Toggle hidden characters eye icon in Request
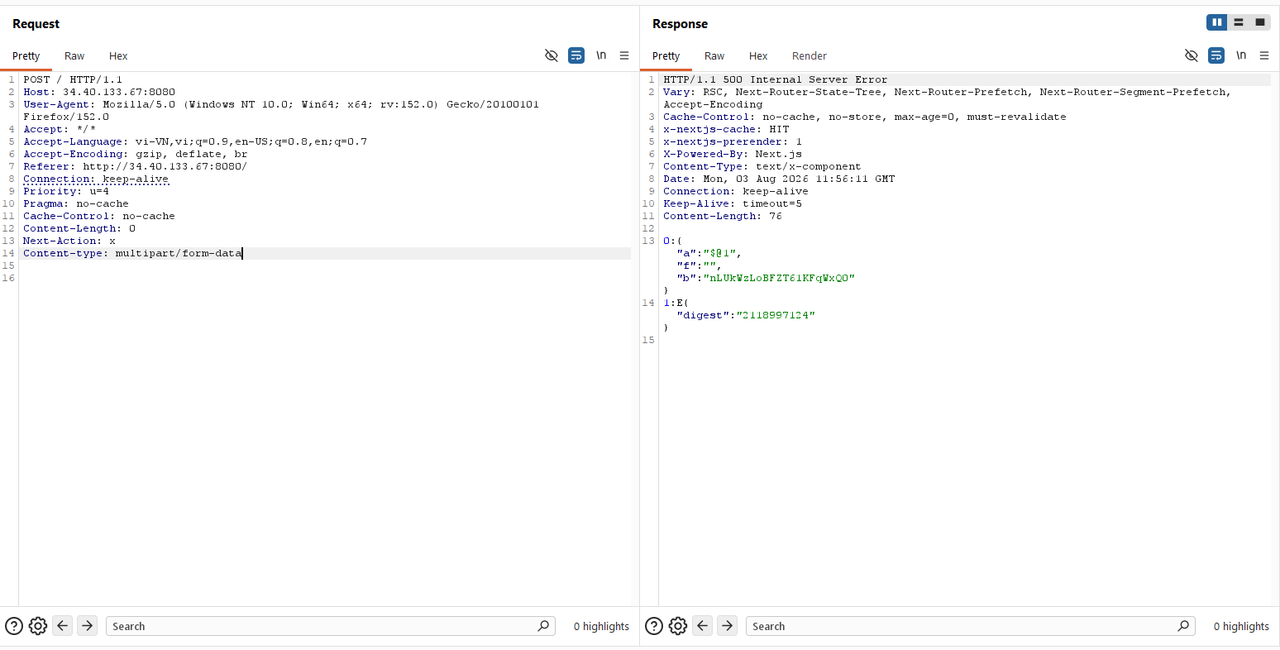This screenshot has height=650, width=1280. (x=551, y=56)
